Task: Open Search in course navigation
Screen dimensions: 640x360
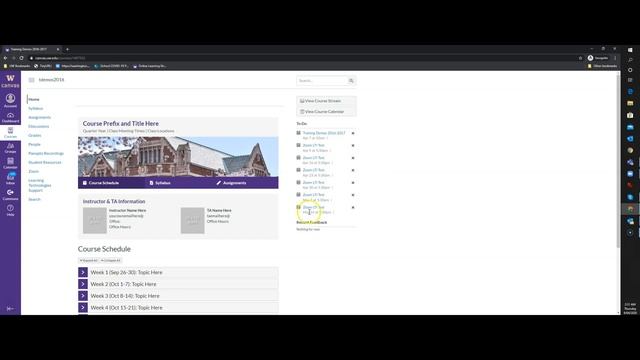Action: tap(34, 199)
